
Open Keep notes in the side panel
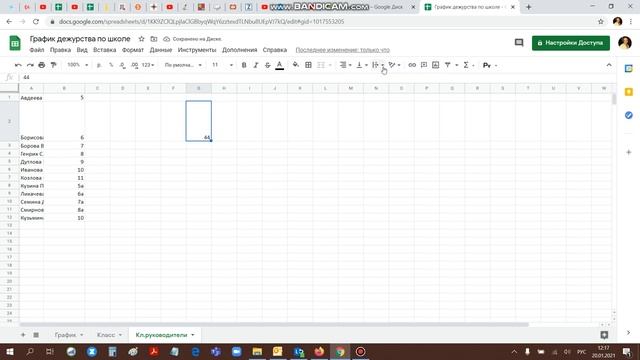coord(629,92)
